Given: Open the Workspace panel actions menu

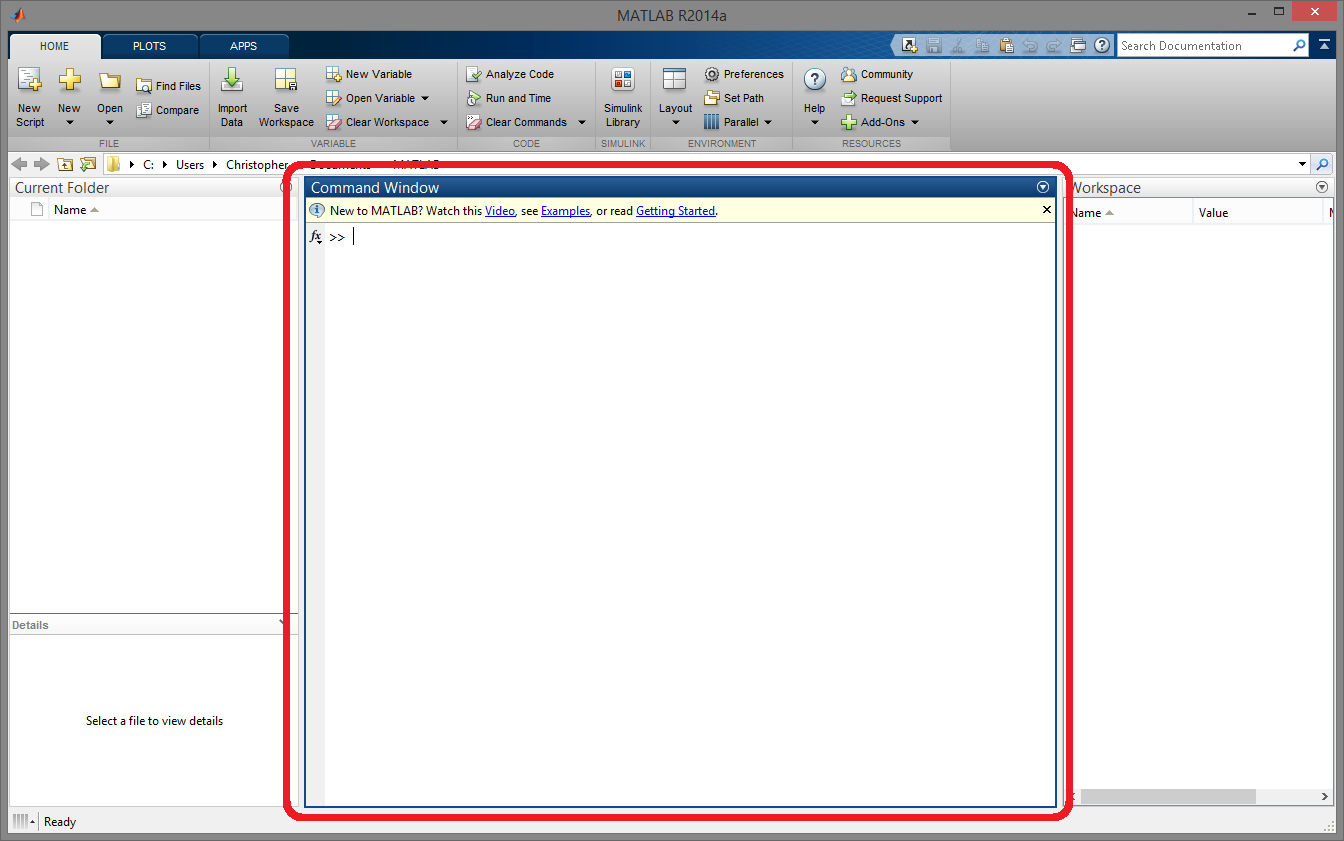Looking at the screenshot, I should (1322, 187).
